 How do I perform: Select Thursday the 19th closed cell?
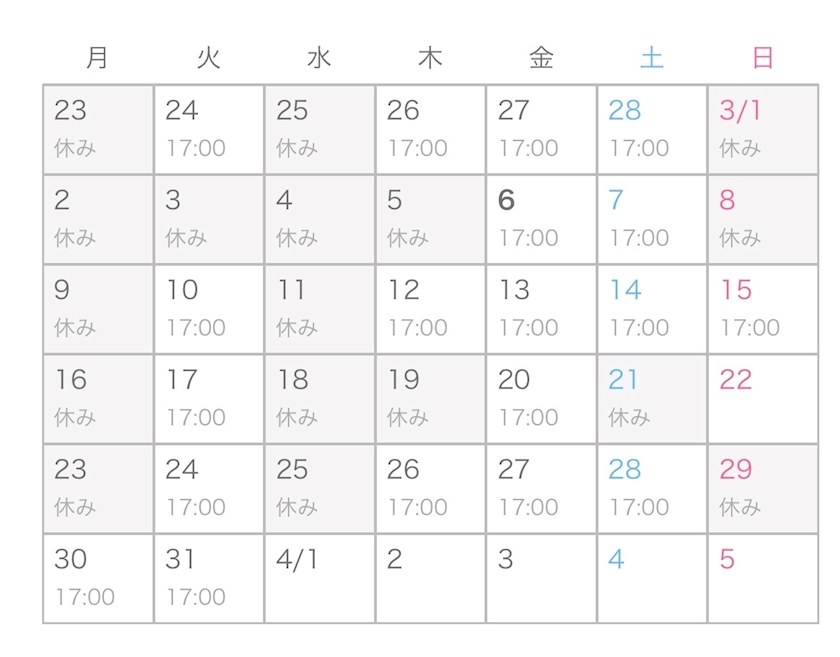(x=430, y=399)
